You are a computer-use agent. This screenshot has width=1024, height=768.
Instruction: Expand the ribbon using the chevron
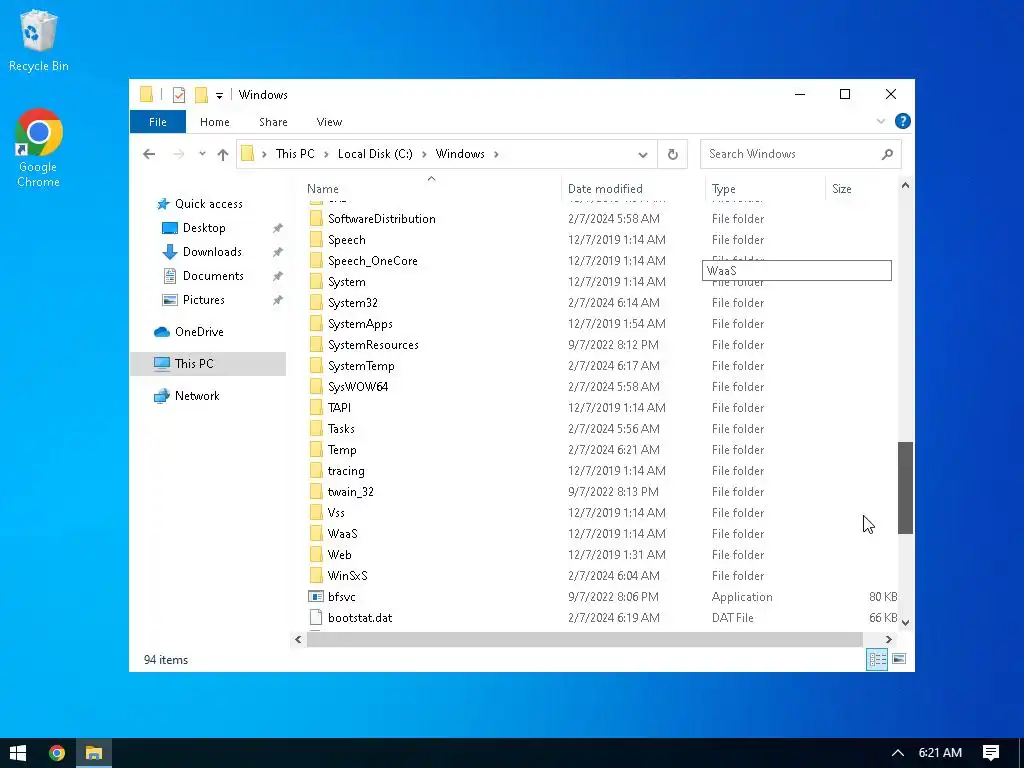[880, 121]
